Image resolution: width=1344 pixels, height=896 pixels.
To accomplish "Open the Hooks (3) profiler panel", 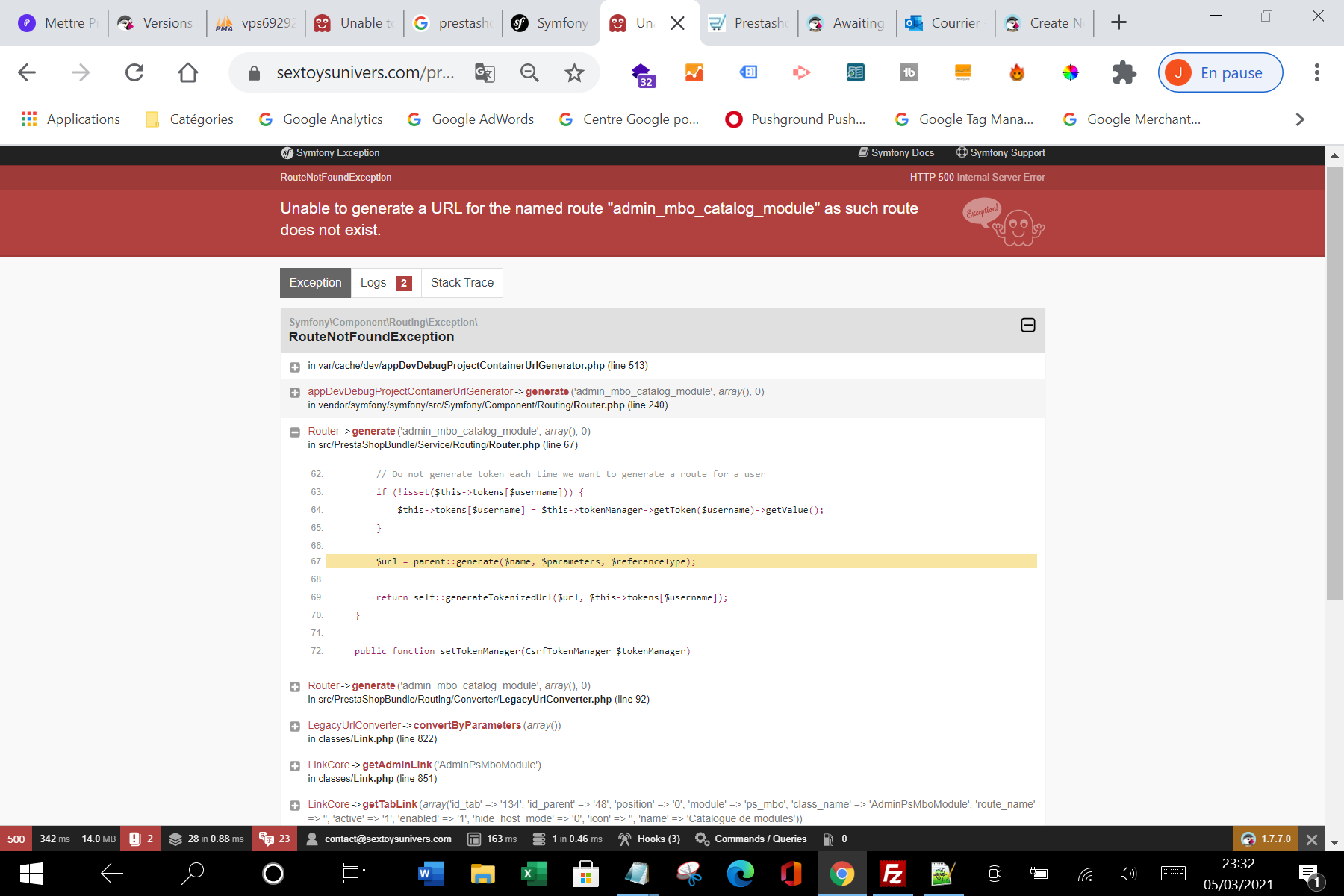I will [649, 839].
